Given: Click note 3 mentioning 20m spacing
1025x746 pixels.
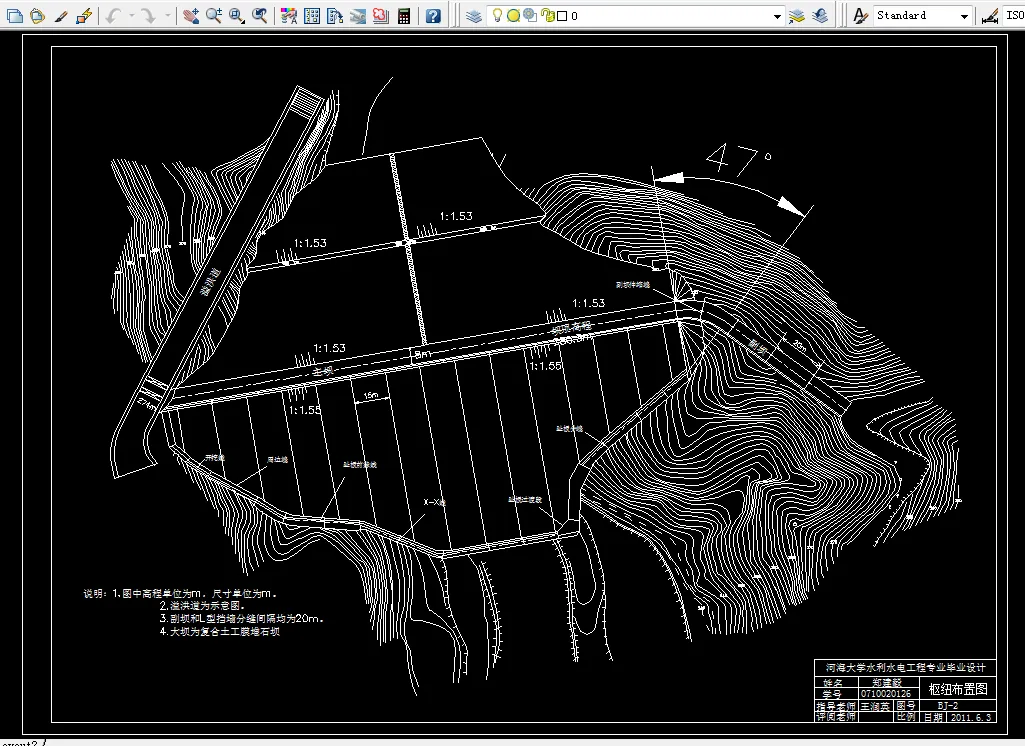Looking at the screenshot, I should click(x=241, y=619).
